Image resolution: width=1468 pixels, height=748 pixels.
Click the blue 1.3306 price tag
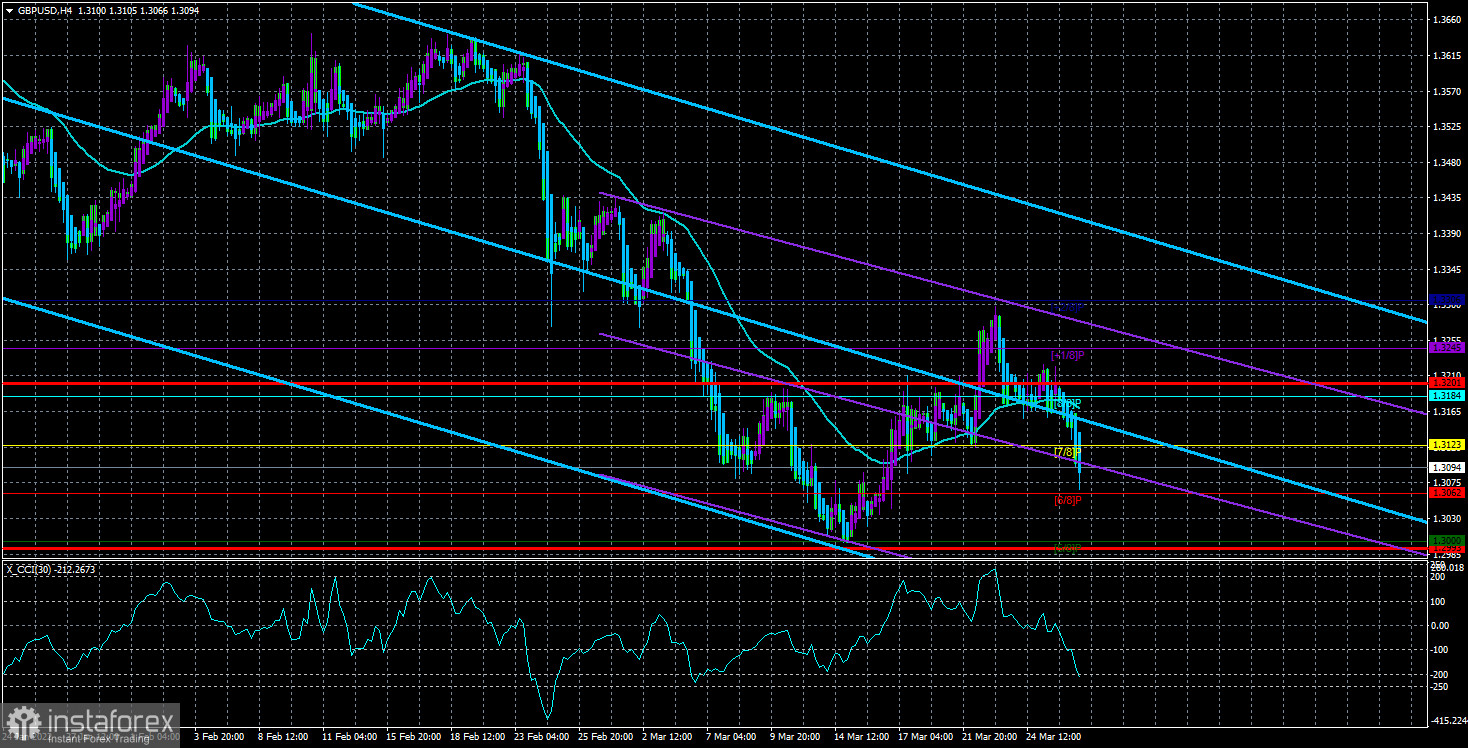coord(1447,300)
